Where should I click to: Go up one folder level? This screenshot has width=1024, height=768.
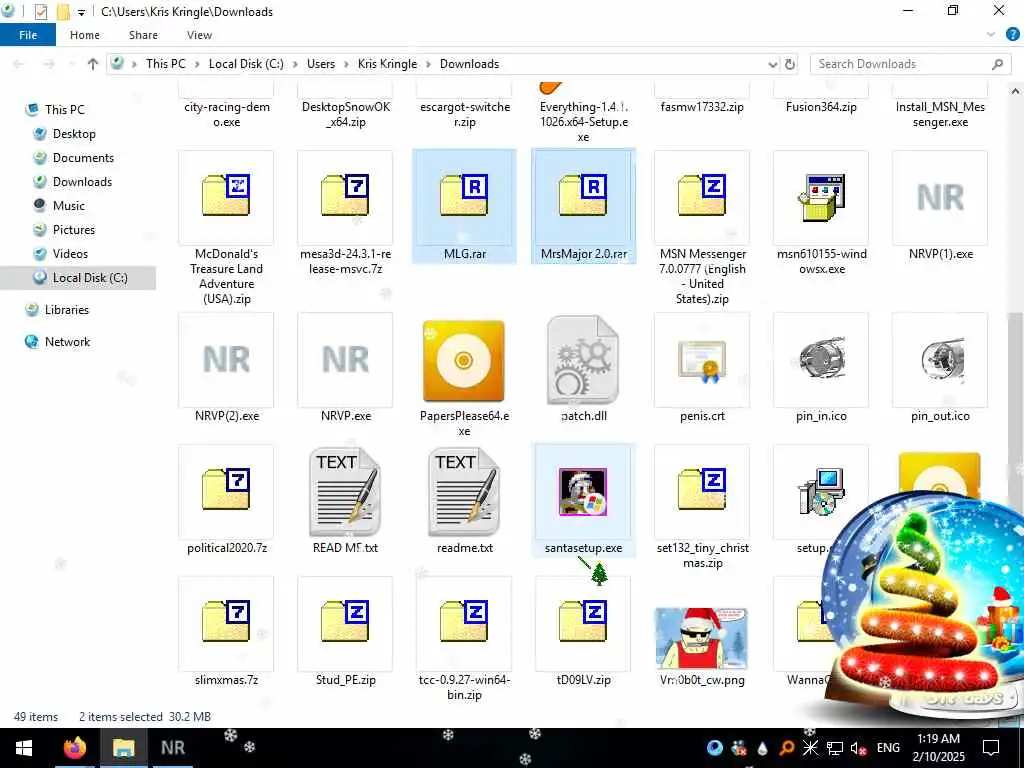tap(93, 64)
